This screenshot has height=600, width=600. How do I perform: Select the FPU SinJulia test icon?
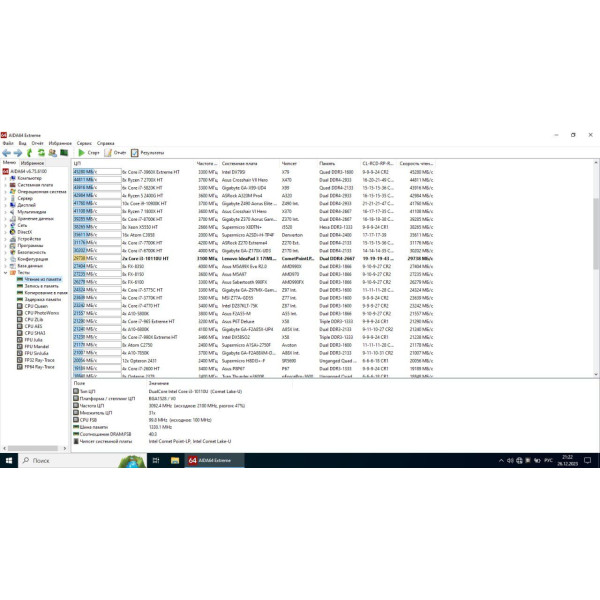tap(20, 353)
